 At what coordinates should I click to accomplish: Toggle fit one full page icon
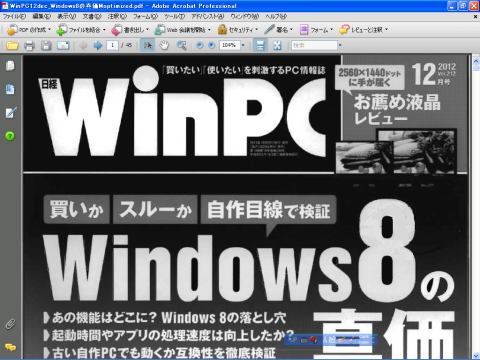tap(277, 45)
